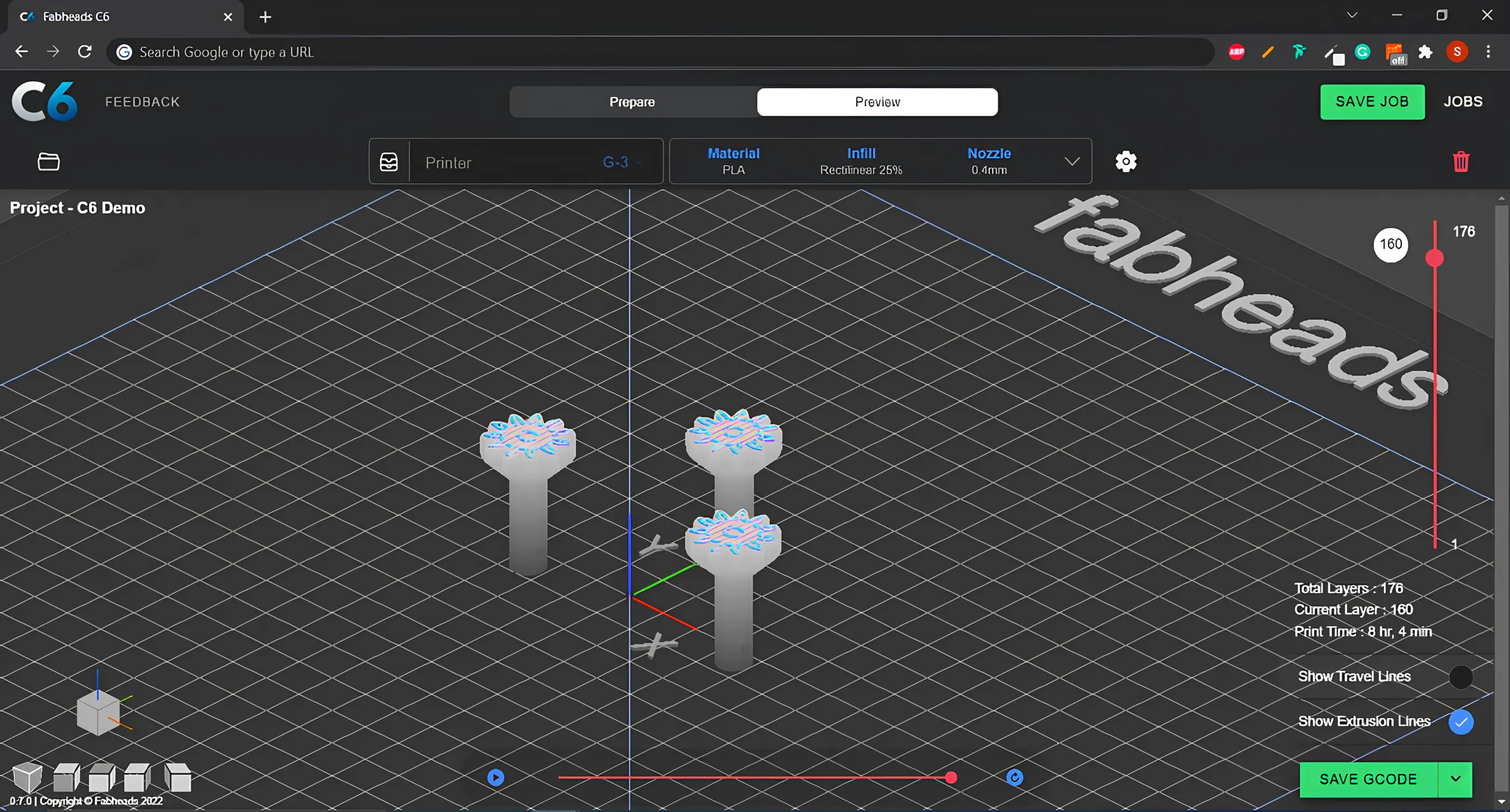Open the S profile avatar
This screenshot has width=1510, height=812.
(x=1457, y=52)
